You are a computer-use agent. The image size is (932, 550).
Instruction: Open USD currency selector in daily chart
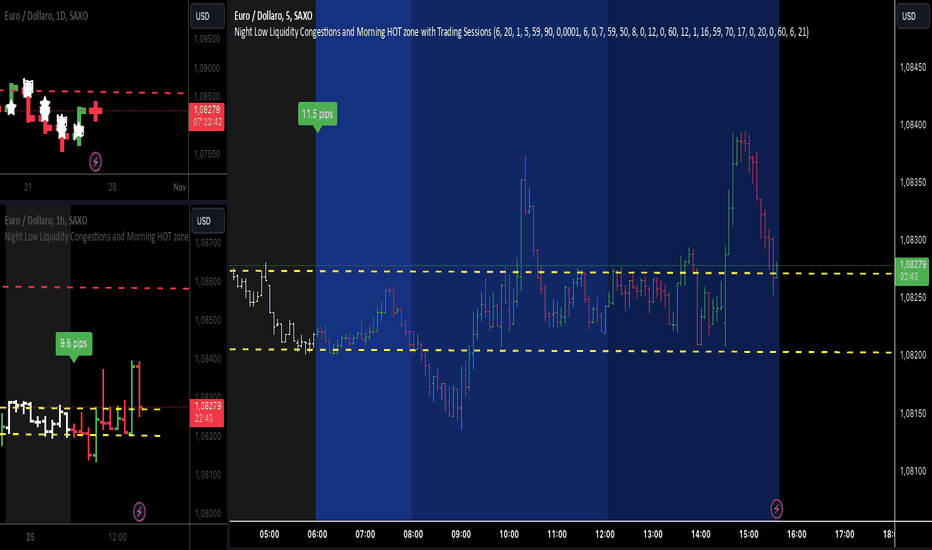tap(207, 16)
